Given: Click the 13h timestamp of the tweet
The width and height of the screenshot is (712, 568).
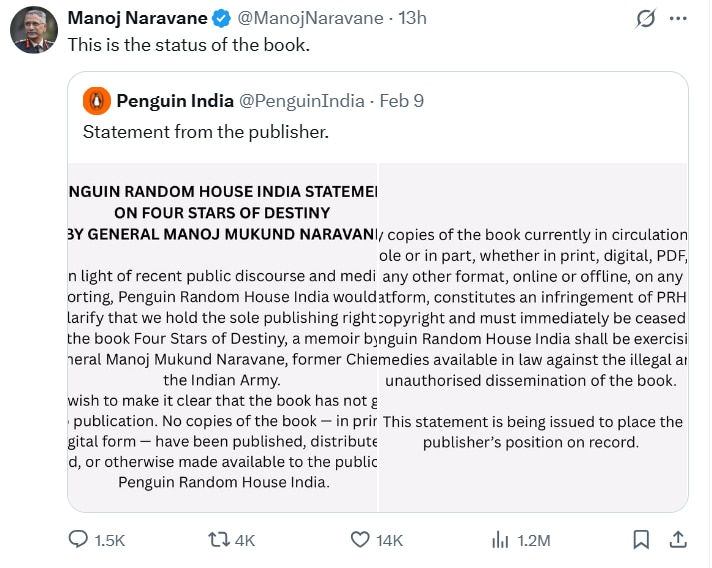Looking at the screenshot, I should [411, 19].
